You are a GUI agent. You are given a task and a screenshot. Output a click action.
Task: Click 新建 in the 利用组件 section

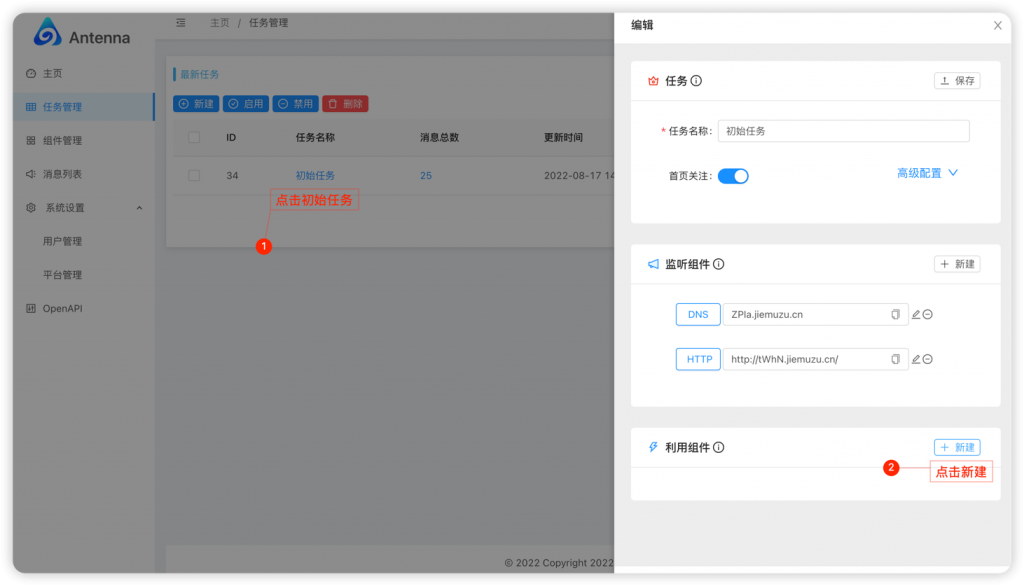pos(956,447)
